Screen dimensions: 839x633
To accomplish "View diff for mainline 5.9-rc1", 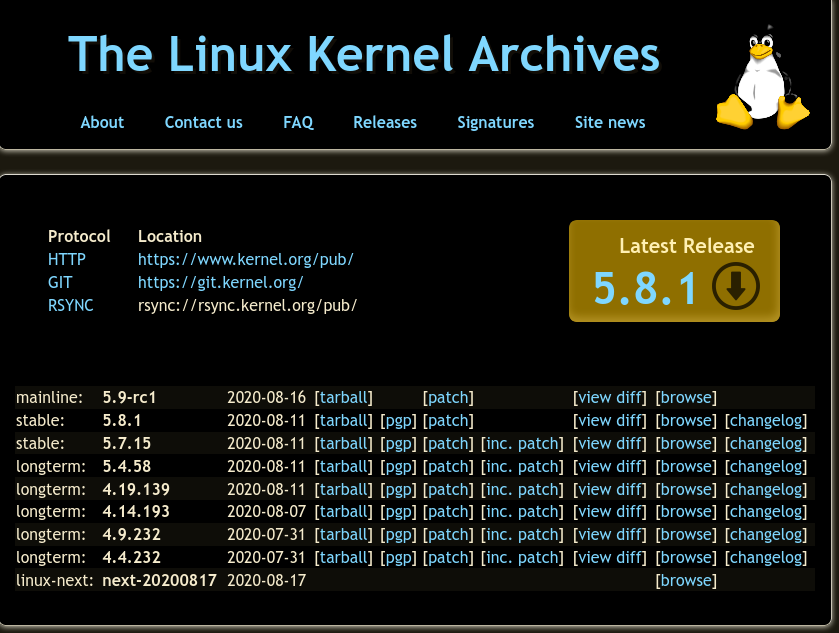I will (610, 398).
